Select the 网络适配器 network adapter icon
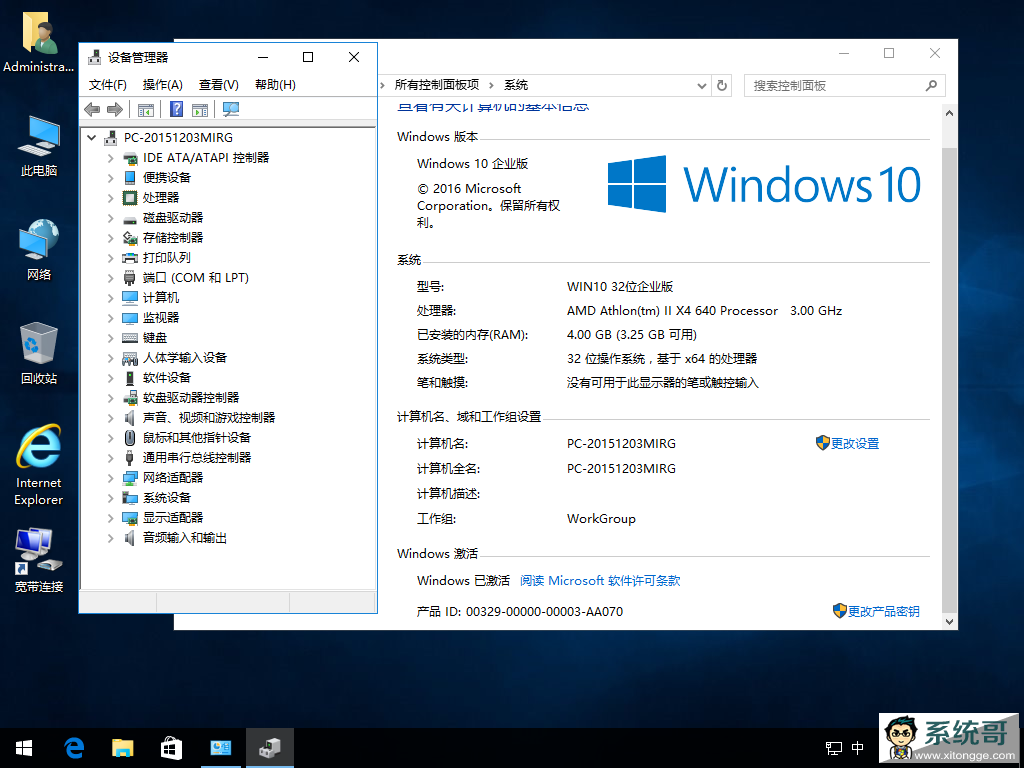This screenshot has width=1024, height=768. 130,478
